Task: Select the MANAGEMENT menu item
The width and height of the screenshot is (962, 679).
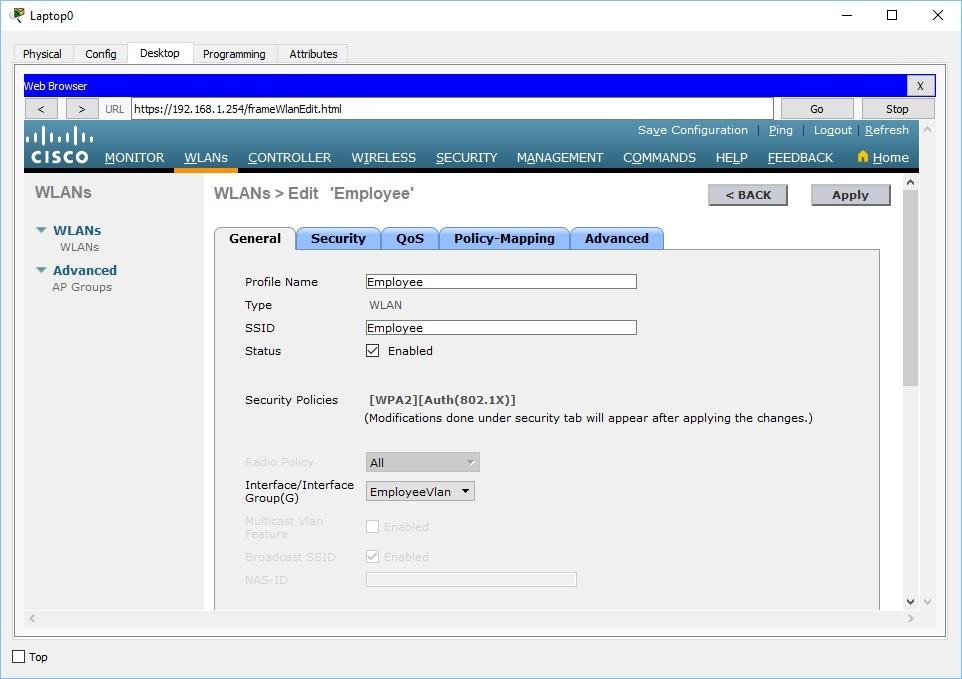Action: 559,157
